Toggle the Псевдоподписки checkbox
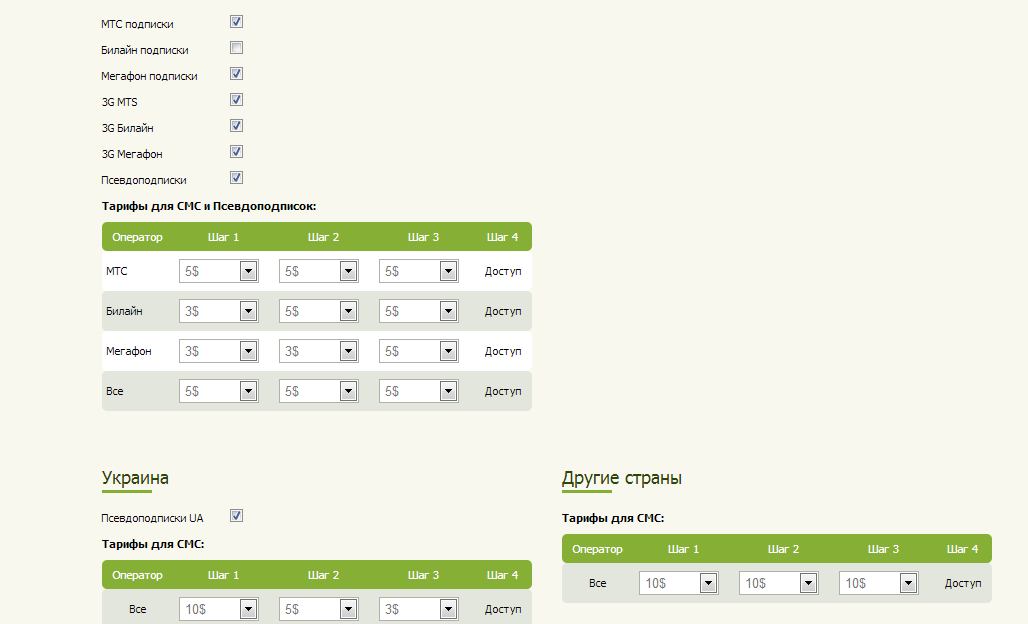Screen dimensions: 1028x624 pyautogui.click(x=237, y=178)
